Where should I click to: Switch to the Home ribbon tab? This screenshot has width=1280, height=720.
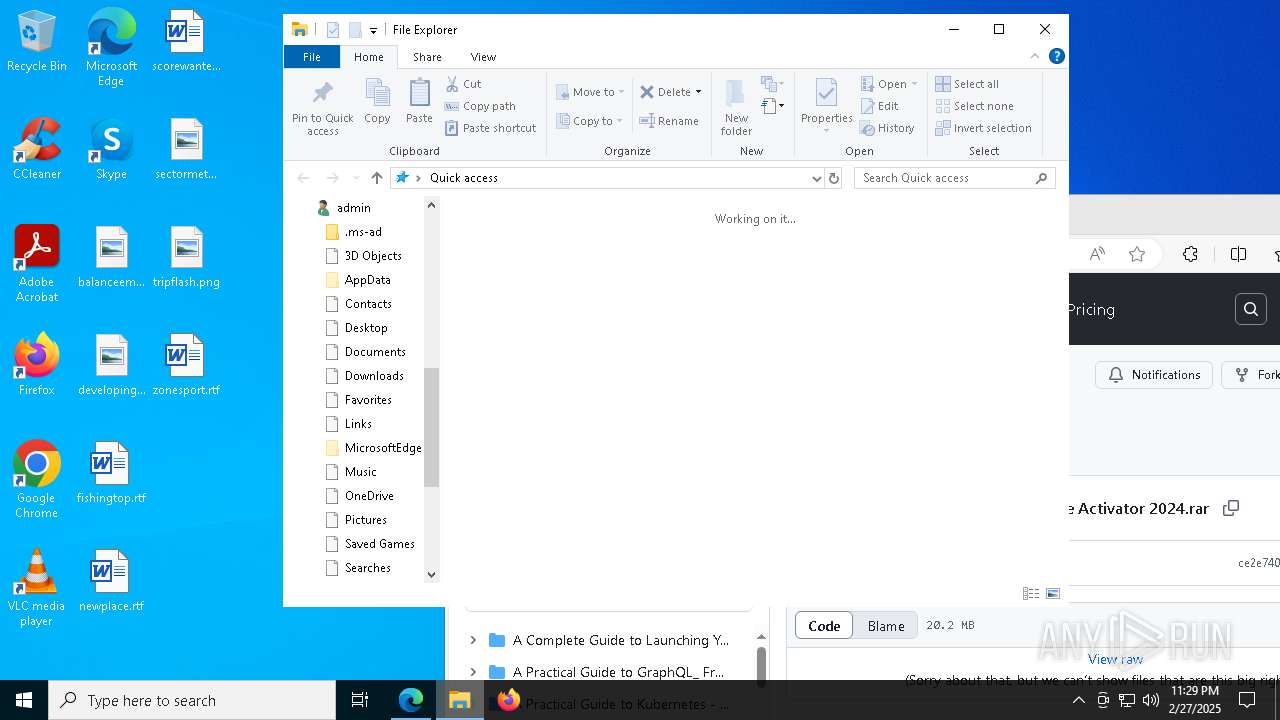pos(368,57)
